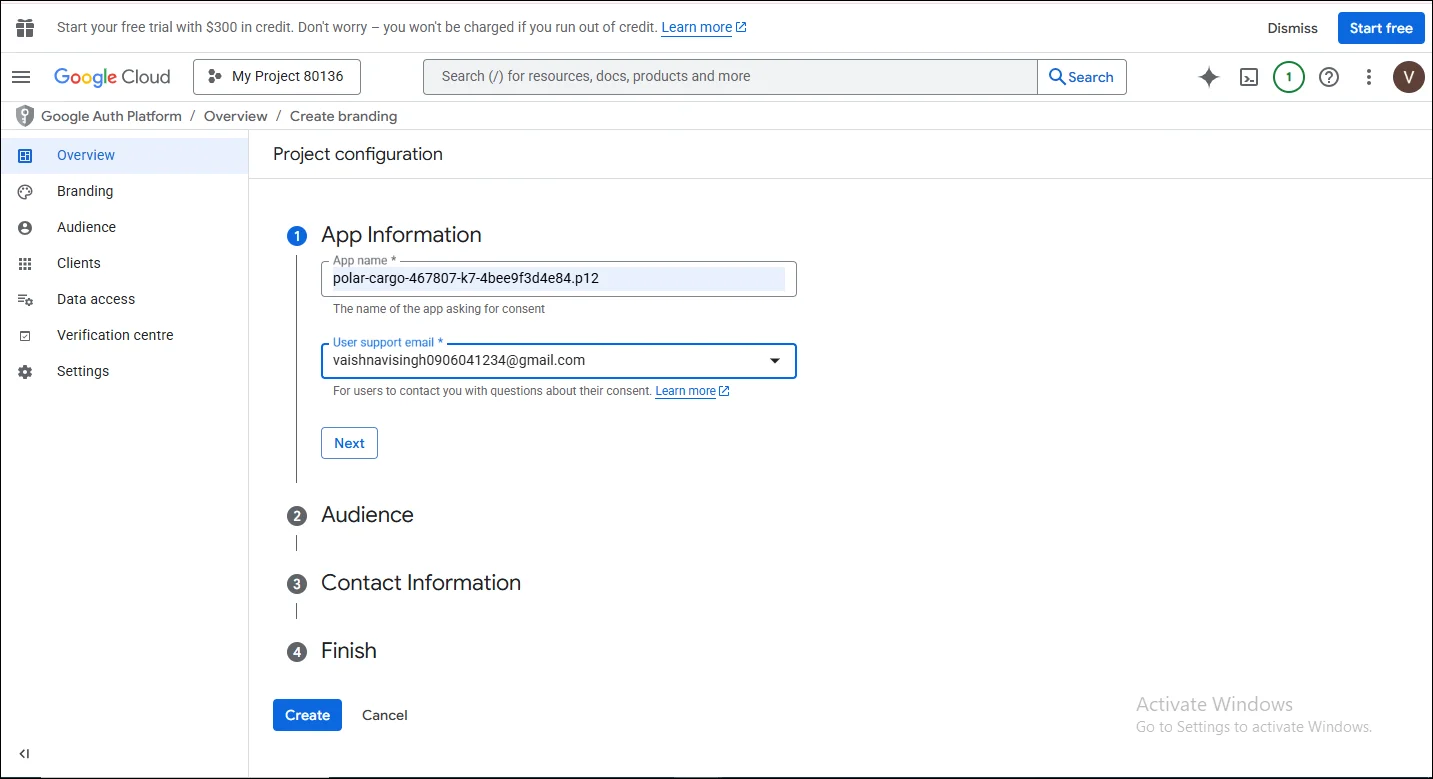The image size is (1433, 779).
Task: Select Overview in the sidebar menu
Action: coord(124,155)
